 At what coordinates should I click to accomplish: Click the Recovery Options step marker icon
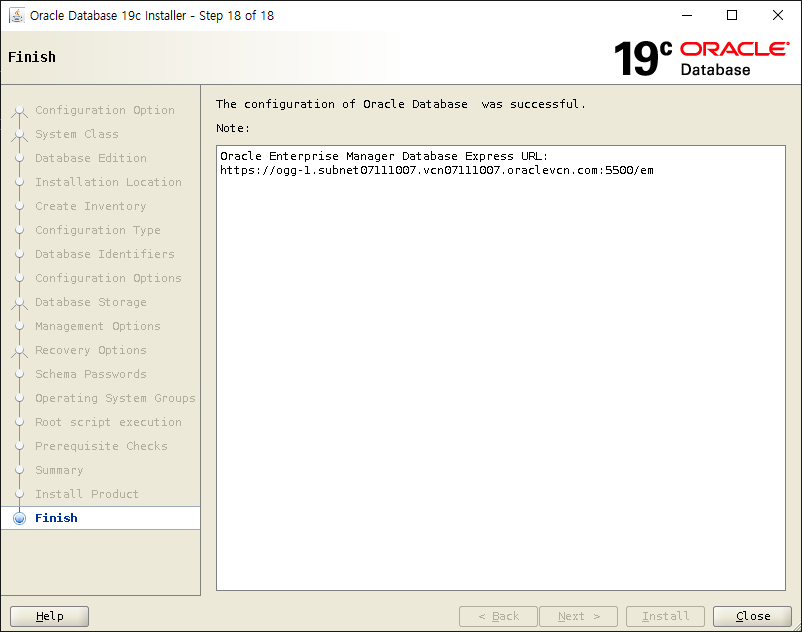(19, 351)
